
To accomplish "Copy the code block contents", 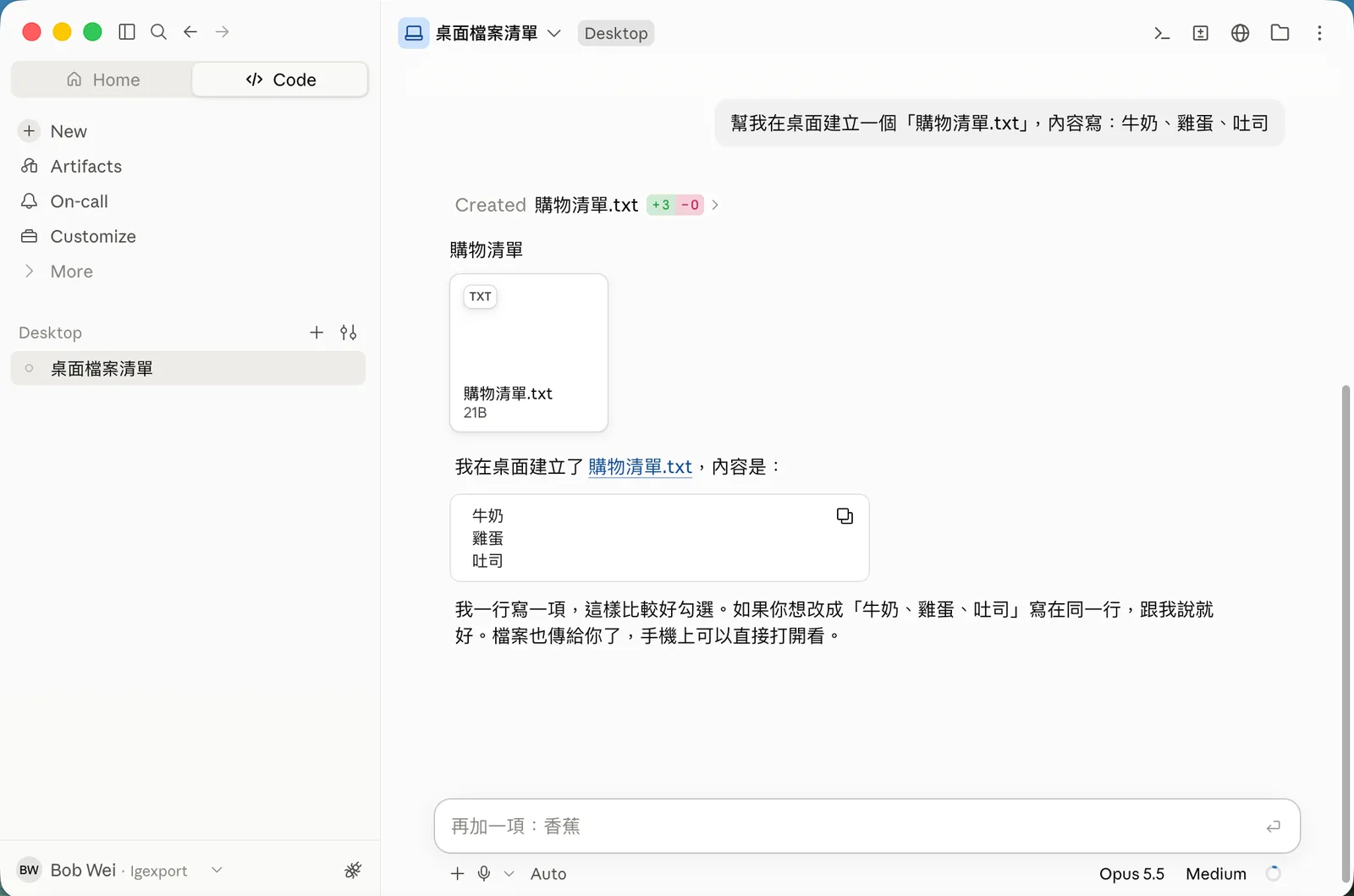I will coord(845,516).
